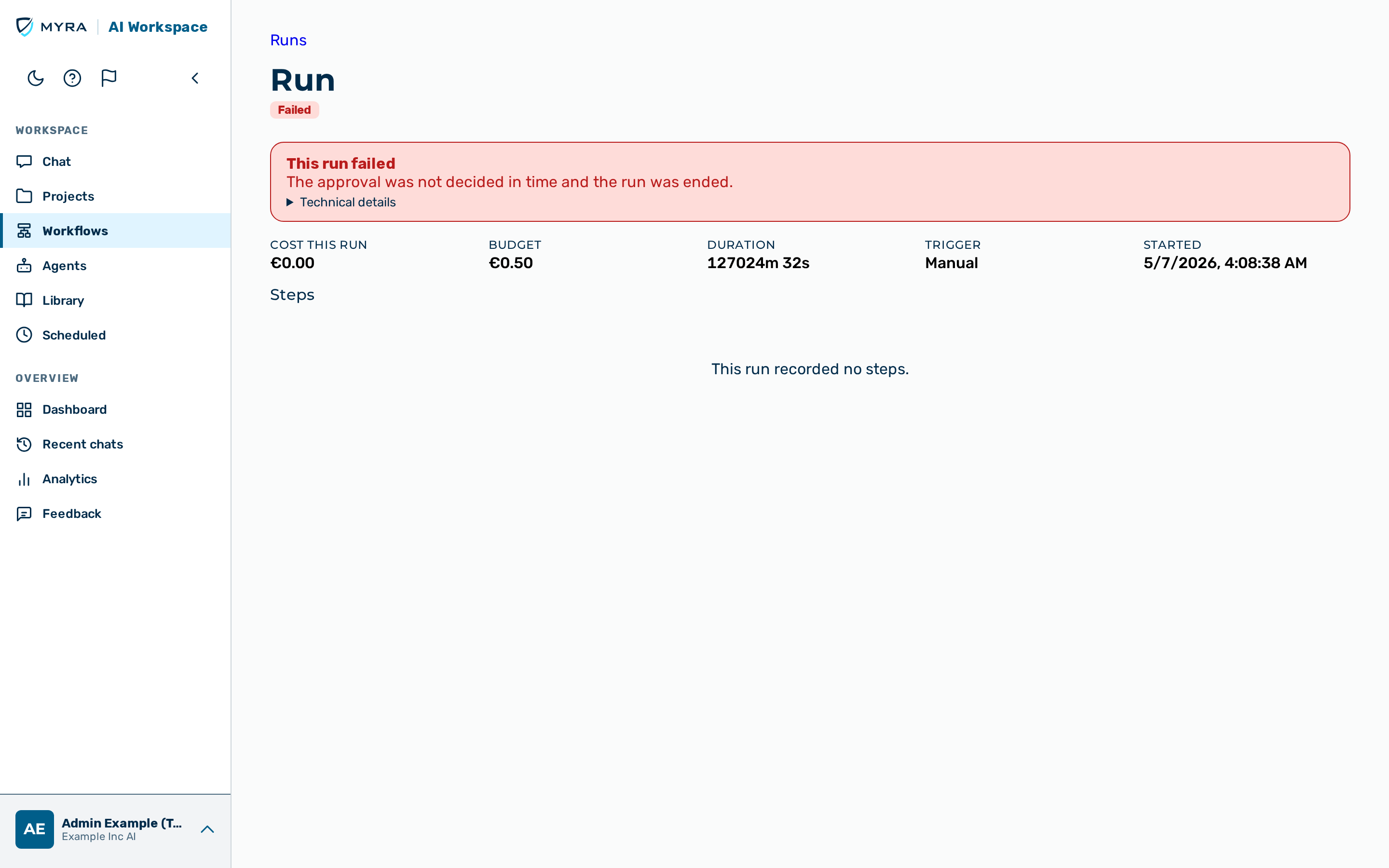
Task: Open Analytics page
Action: pyautogui.click(x=116, y=479)
